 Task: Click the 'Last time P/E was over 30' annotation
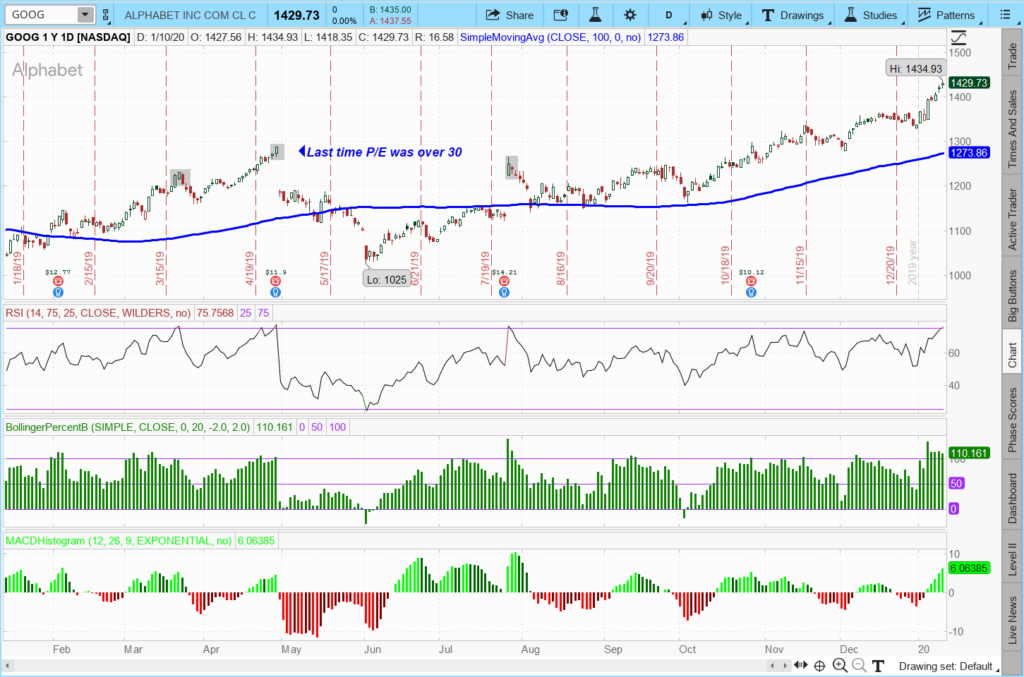click(x=383, y=152)
